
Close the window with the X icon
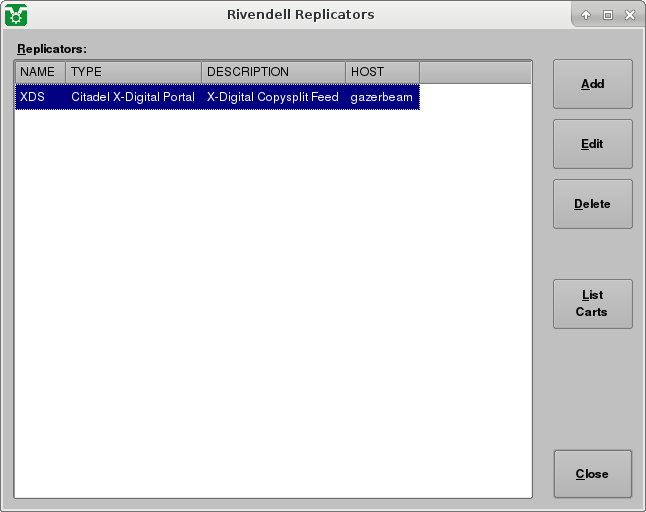click(x=629, y=15)
